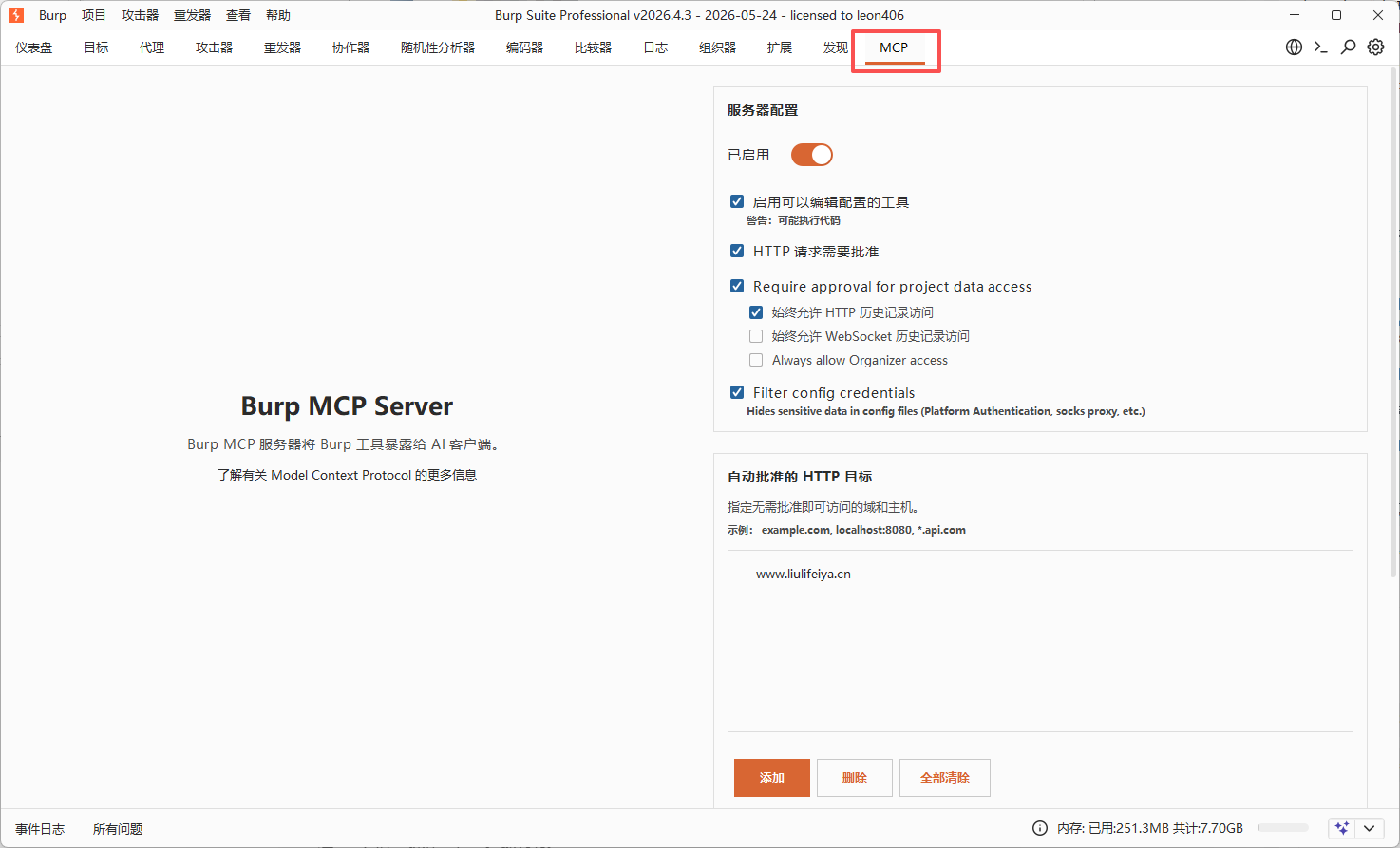This screenshot has width=1400, height=848.
Task: Open search with the magnifier icon
Action: [x=1348, y=47]
